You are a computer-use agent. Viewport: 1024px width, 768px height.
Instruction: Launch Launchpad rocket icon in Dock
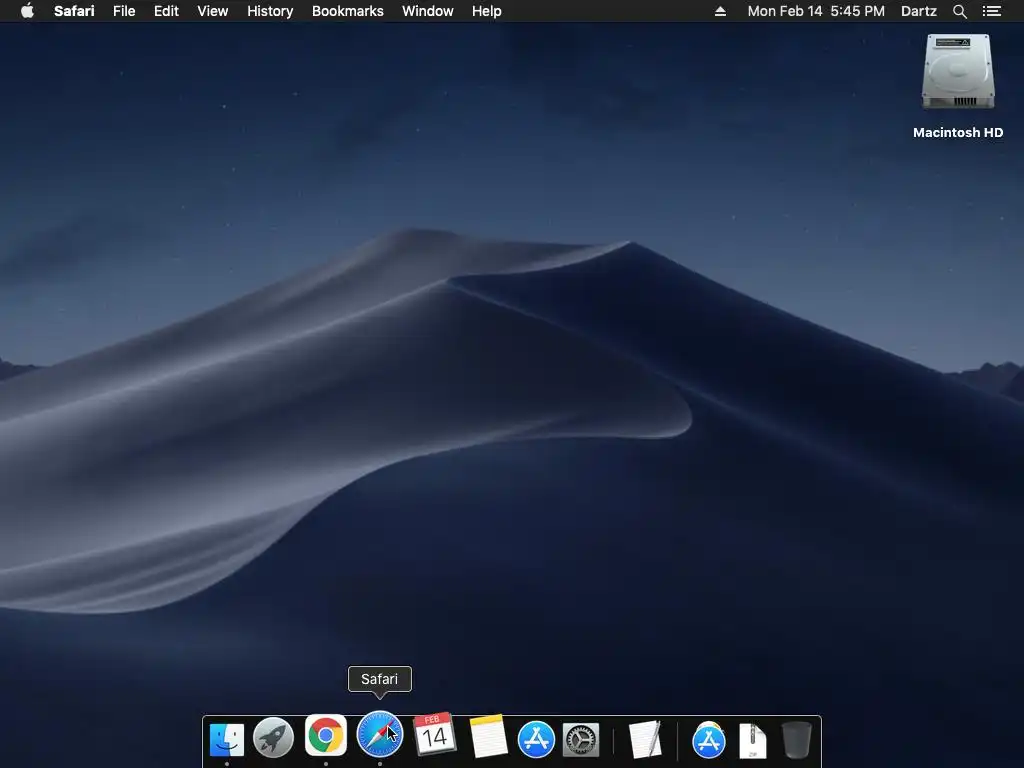[x=273, y=738]
